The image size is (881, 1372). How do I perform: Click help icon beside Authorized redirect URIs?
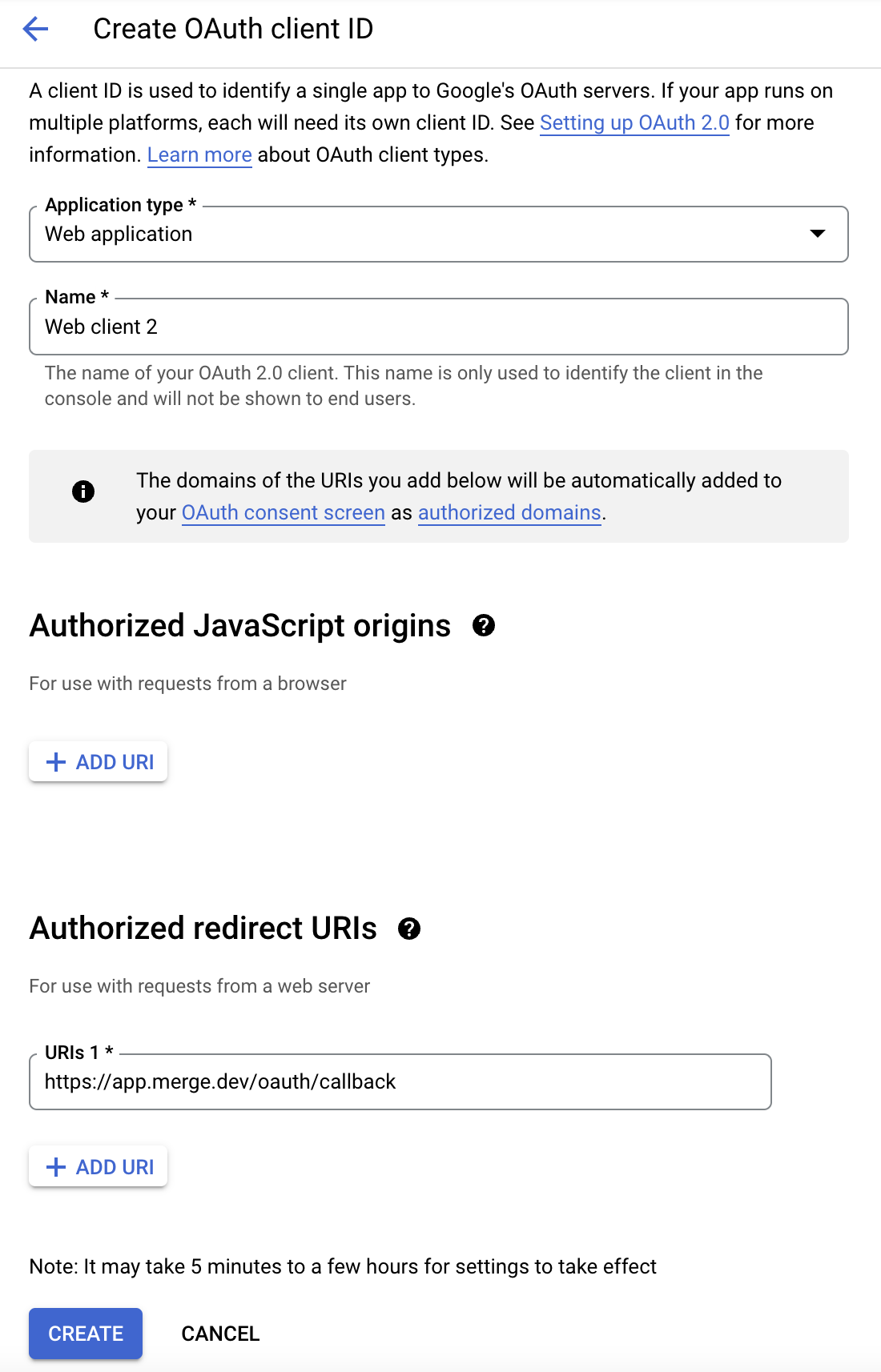coord(409,929)
